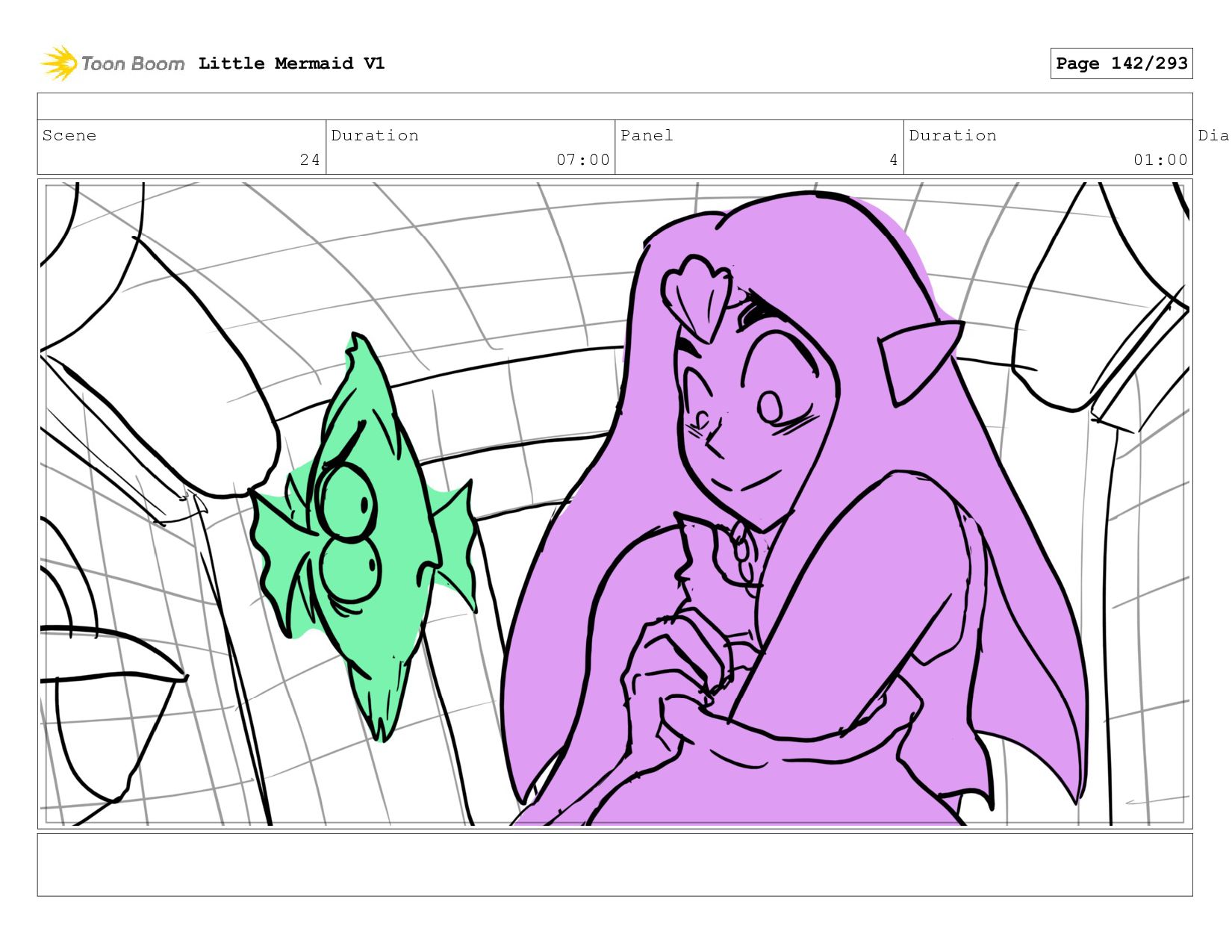The height and width of the screenshot is (952, 1232).
Task: Click the 'Page 142/293' page indicator
Action: (1121, 63)
